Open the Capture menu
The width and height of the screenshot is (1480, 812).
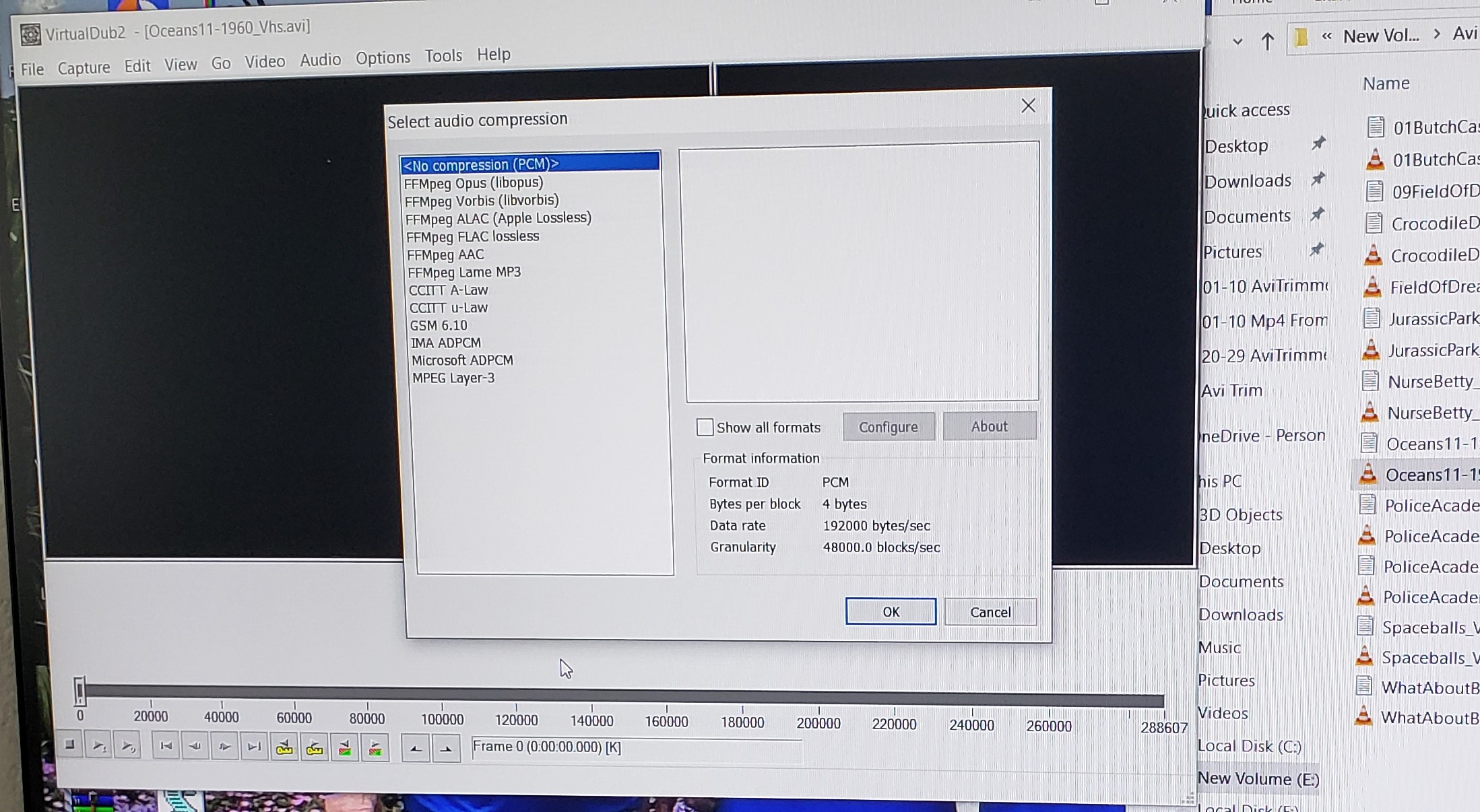click(x=84, y=67)
